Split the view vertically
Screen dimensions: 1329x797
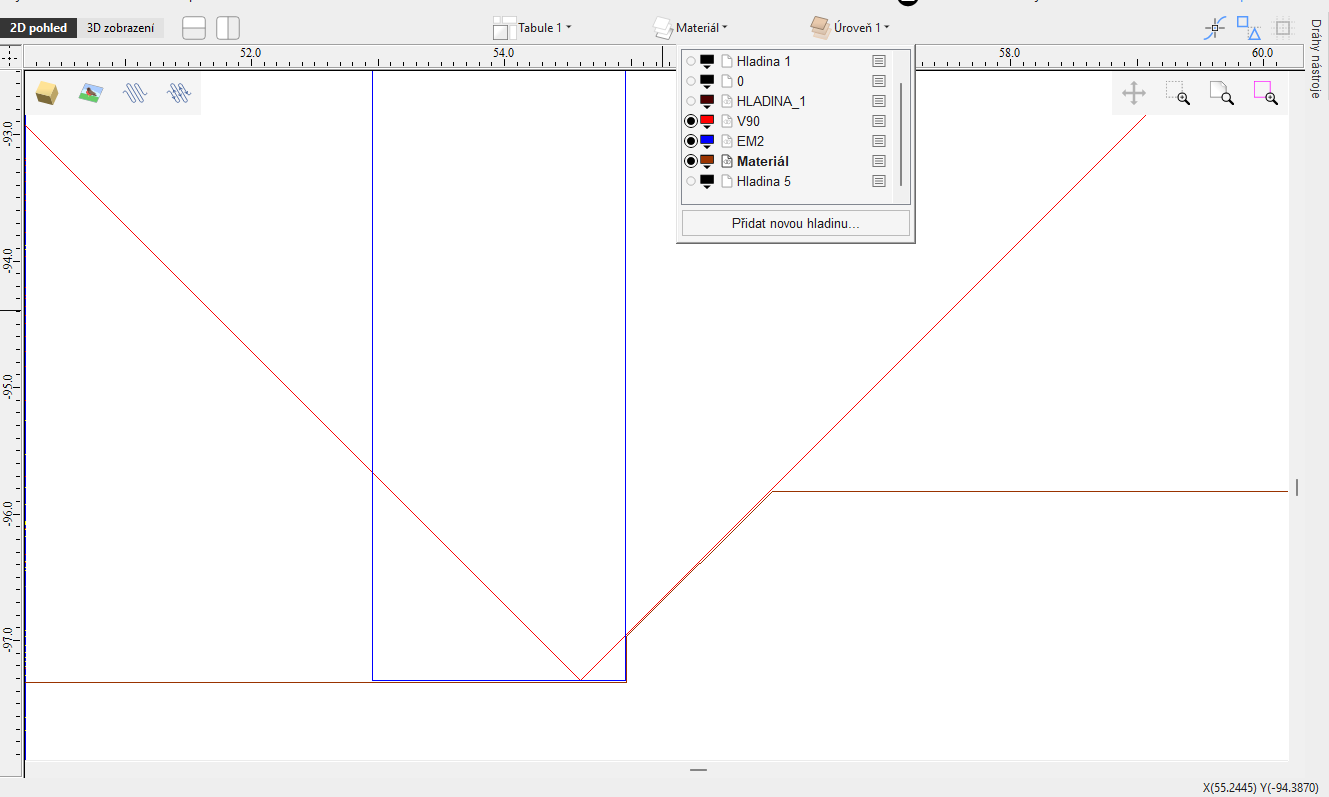[x=228, y=28]
